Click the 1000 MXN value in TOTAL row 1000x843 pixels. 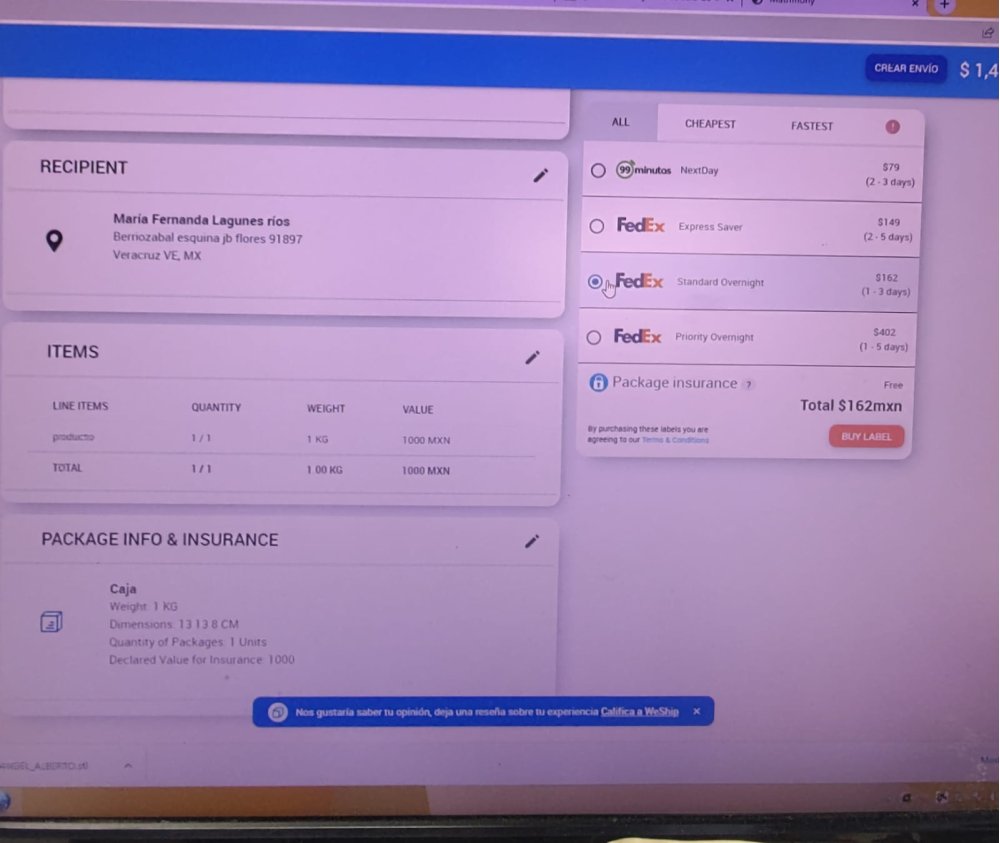(x=425, y=471)
